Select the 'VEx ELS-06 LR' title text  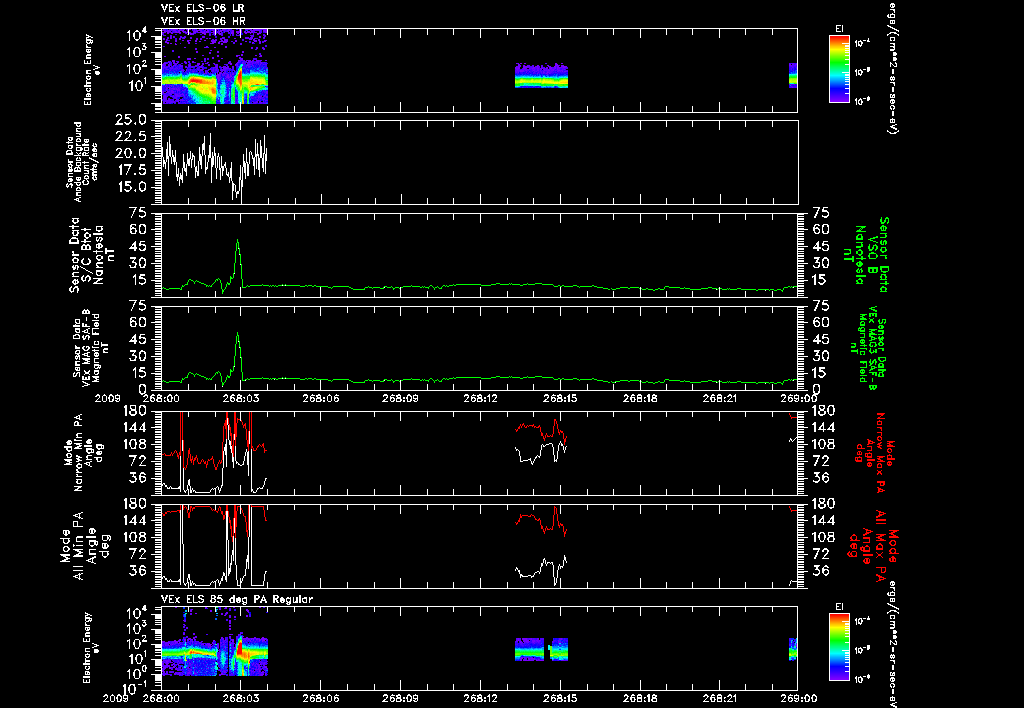coord(203,8)
